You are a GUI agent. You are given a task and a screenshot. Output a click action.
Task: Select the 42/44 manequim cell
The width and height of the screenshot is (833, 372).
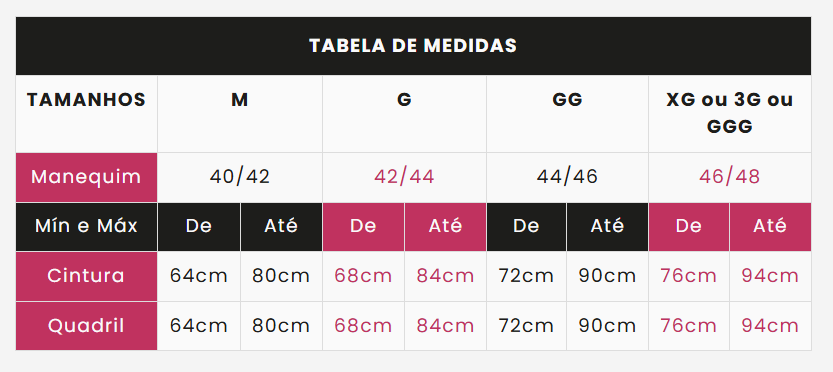[x=404, y=177]
